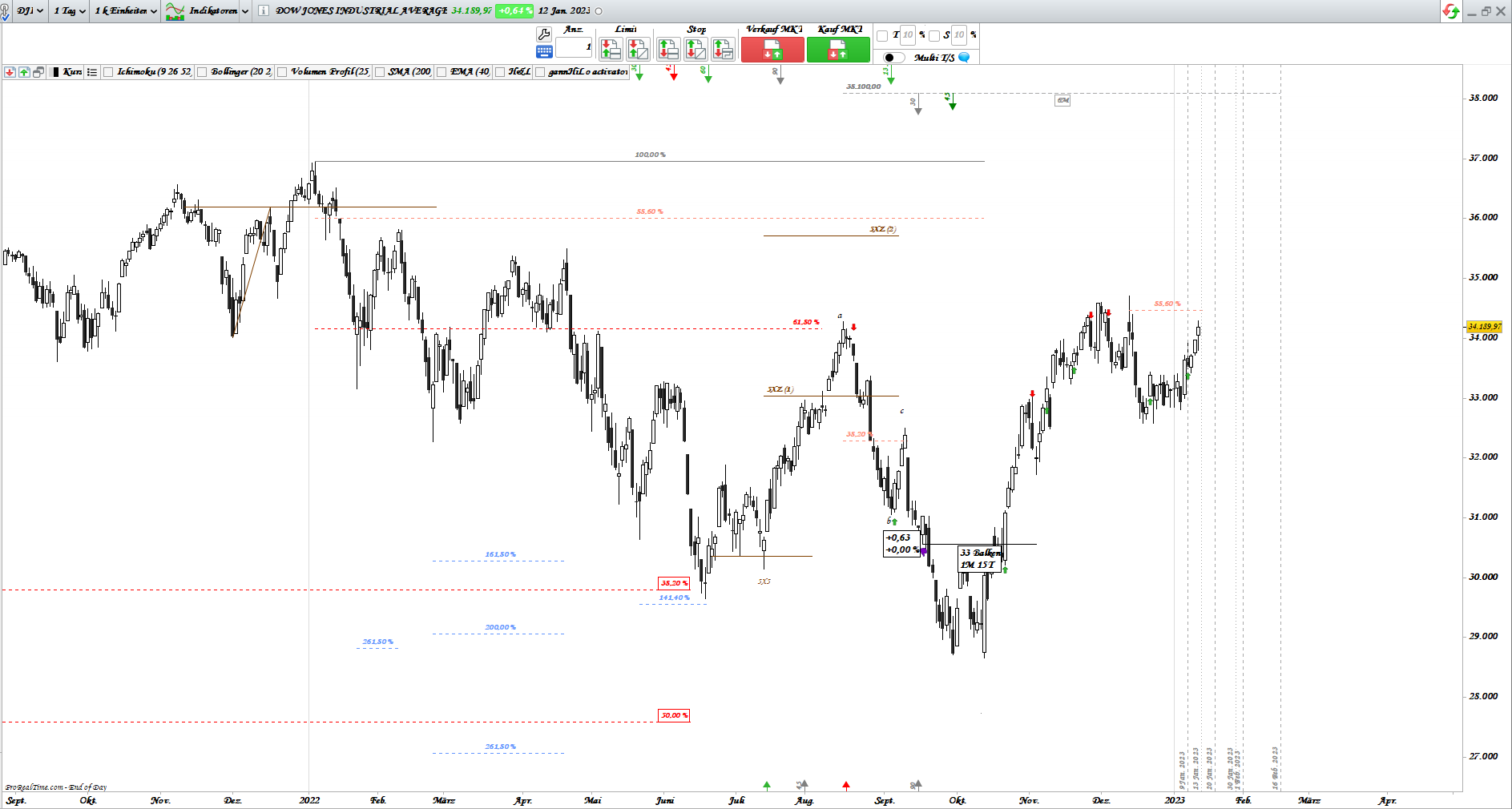This screenshot has width=1512, height=809.
Task: Click the red arrow marker under Limit
Action: (673, 74)
